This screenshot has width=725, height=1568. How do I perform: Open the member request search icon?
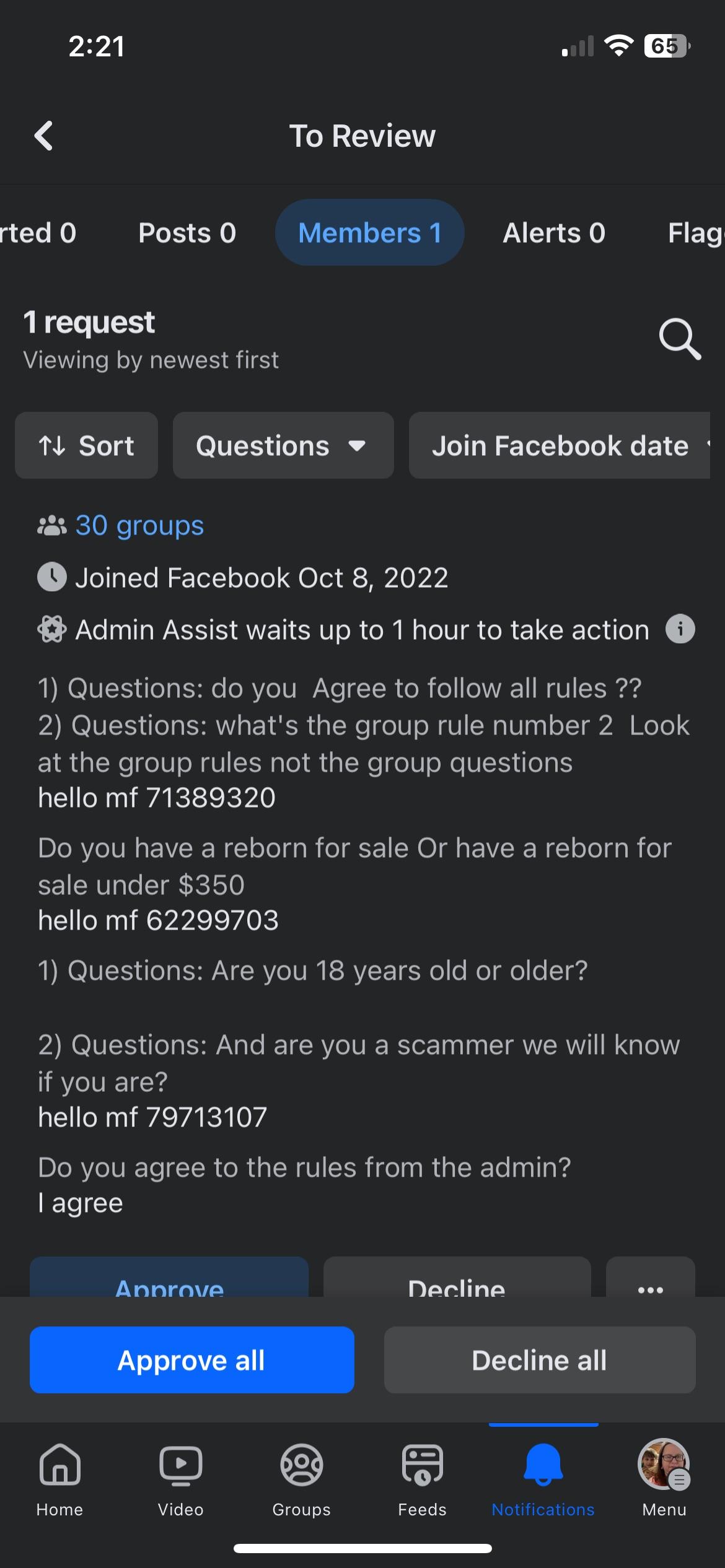coord(679,339)
